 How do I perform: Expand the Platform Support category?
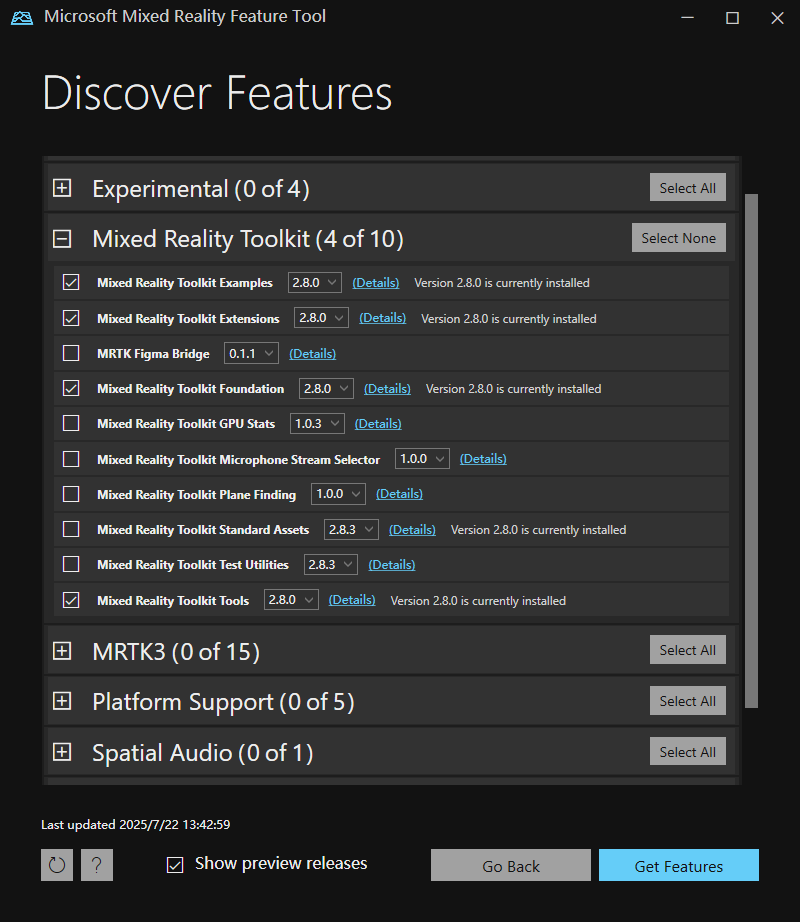click(62, 701)
